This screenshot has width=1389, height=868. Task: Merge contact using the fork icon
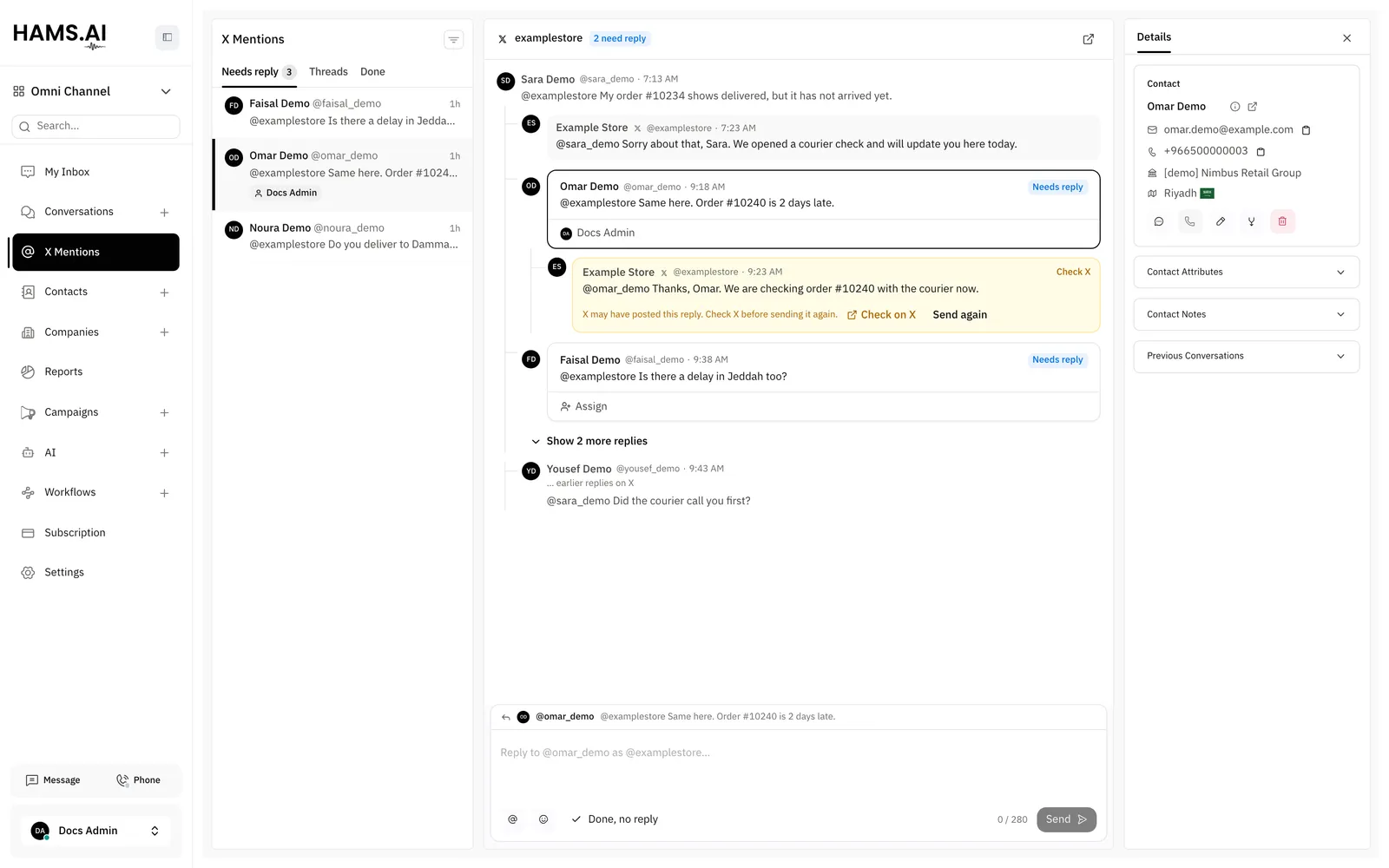pyautogui.click(x=1251, y=221)
